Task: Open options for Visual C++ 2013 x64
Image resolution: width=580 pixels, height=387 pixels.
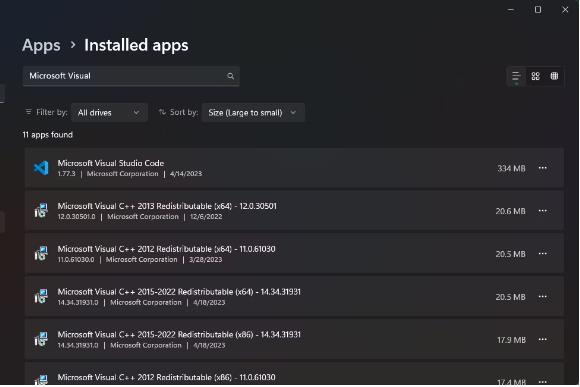Action: (x=543, y=211)
